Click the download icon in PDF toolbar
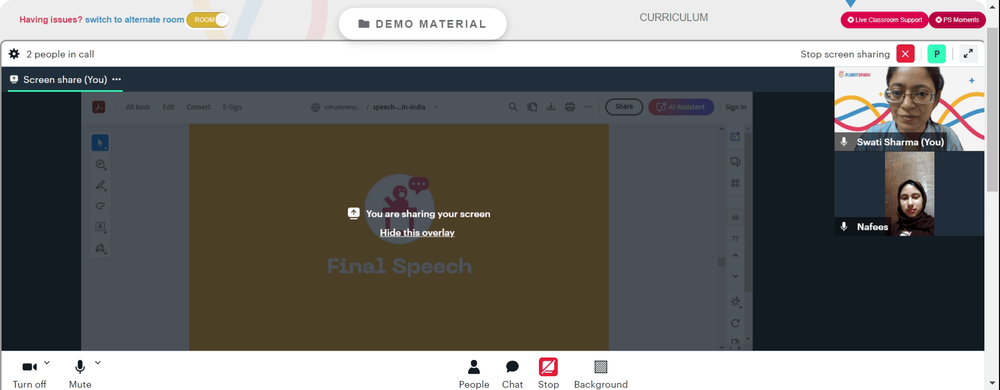 tap(550, 107)
